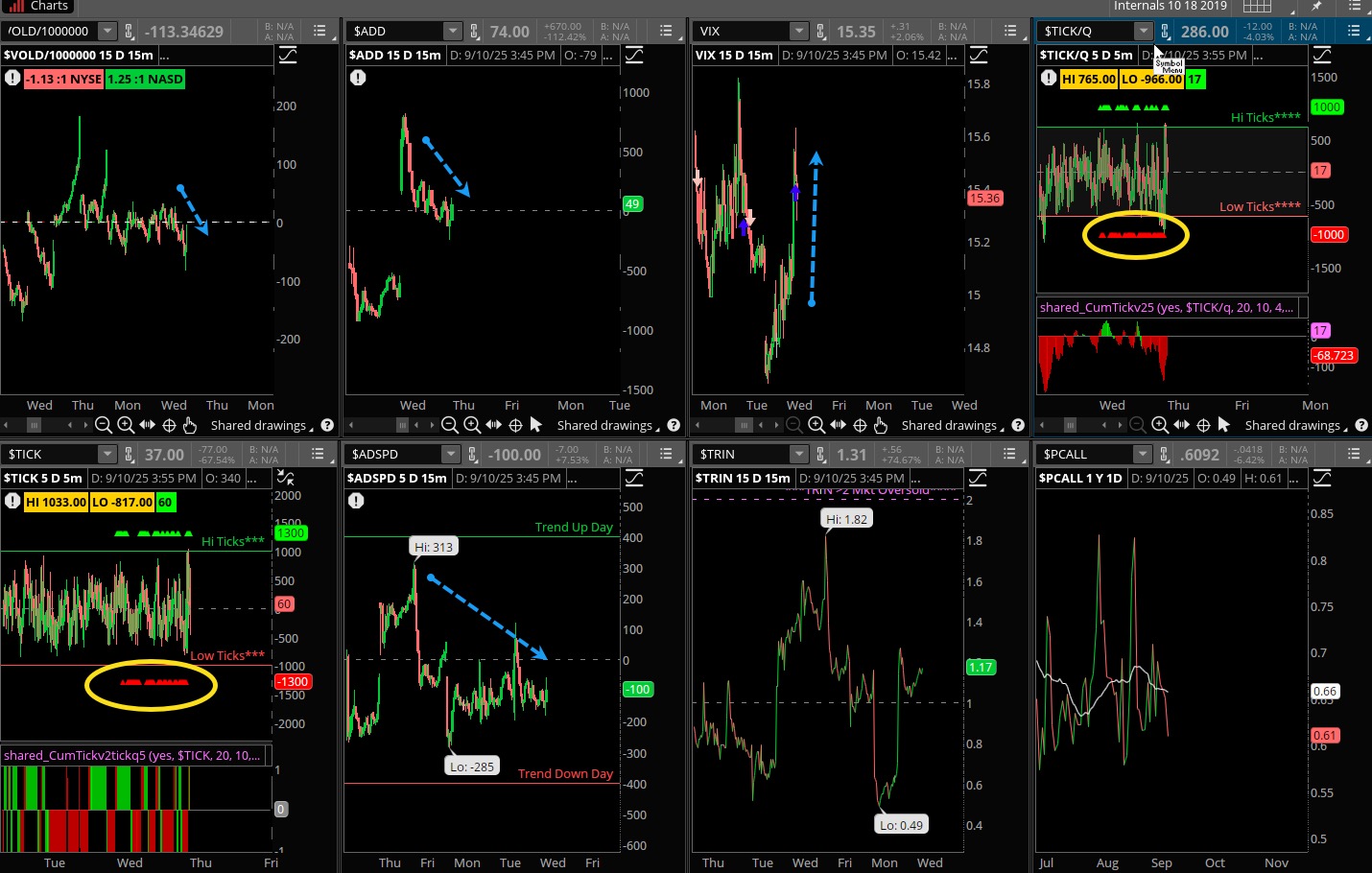Open Shared drawings under the VIX chart

point(950,425)
